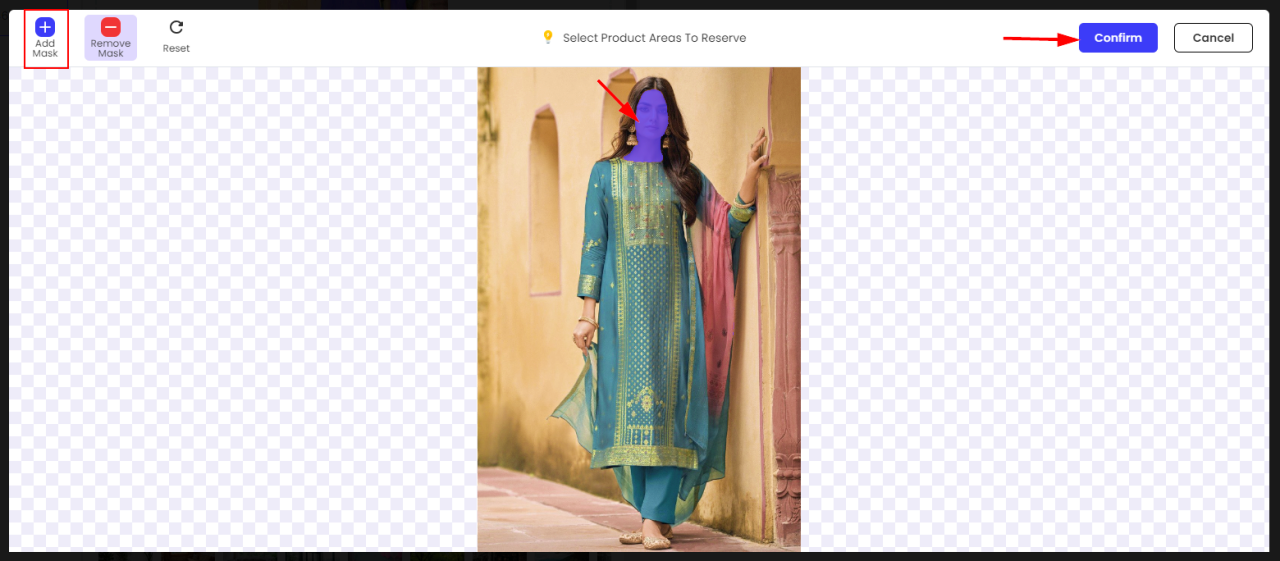Click 'Select Product Areas To Reserve' text
Image resolution: width=1280 pixels, height=561 pixels.
coord(654,38)
